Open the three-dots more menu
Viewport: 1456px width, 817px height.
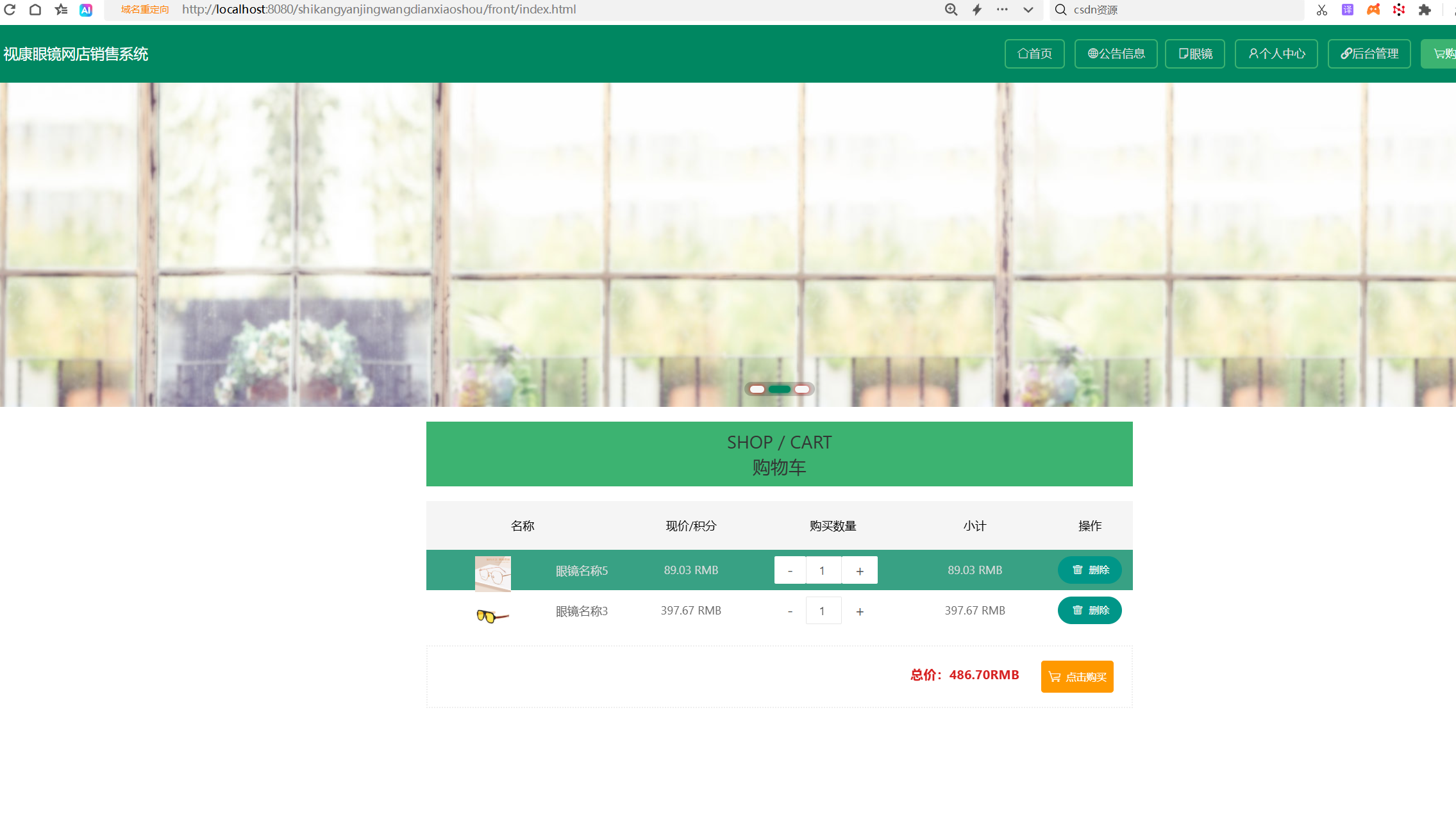click(1002, 10)
